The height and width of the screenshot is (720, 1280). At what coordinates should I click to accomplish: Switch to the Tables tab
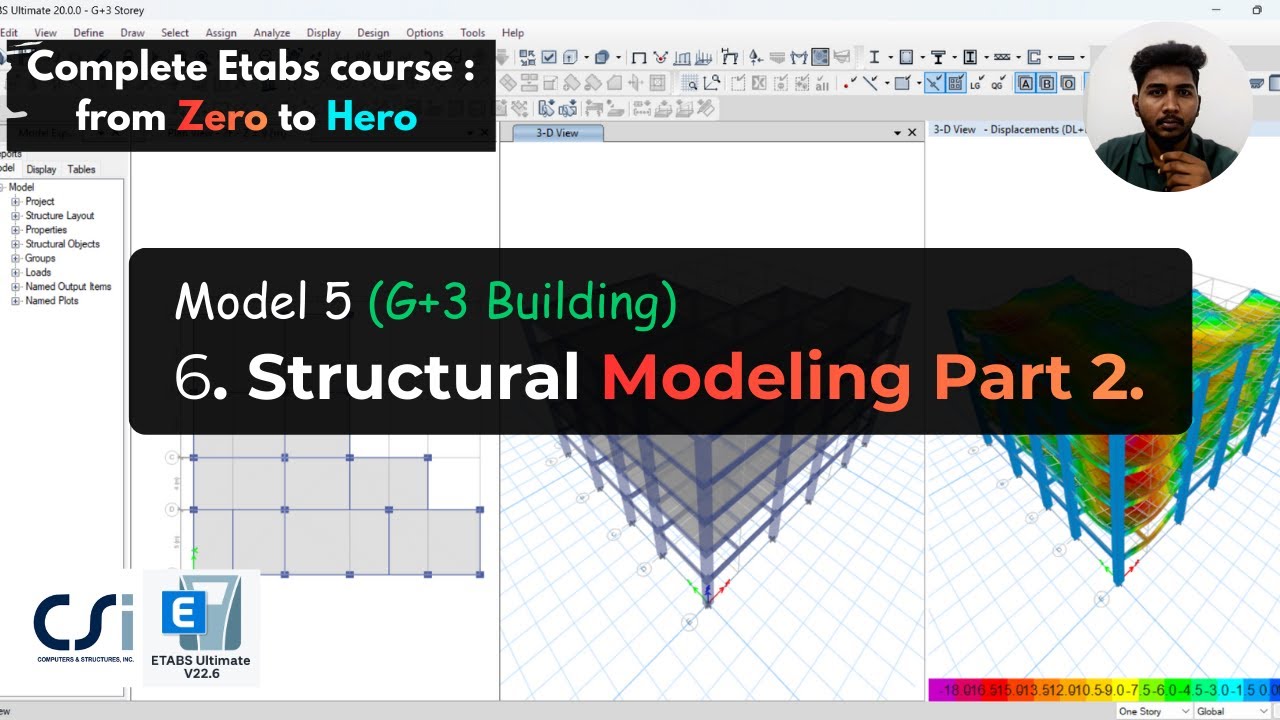(81, 169)
